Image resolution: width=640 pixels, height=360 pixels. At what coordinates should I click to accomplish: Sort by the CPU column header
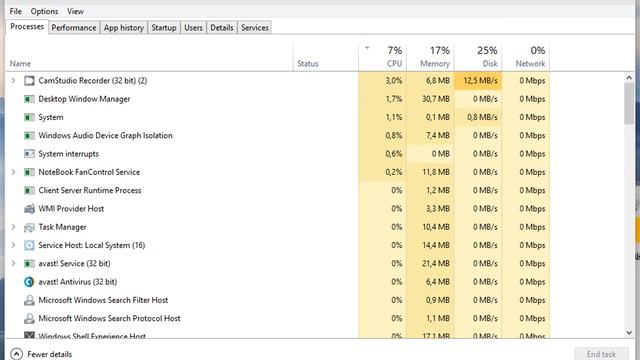pos(383,57)
